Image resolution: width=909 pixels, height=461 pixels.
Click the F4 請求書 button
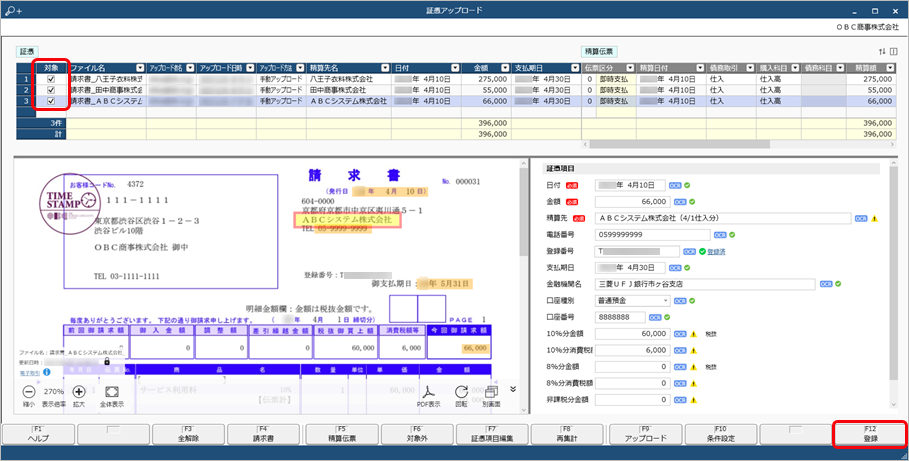(264, 434)
